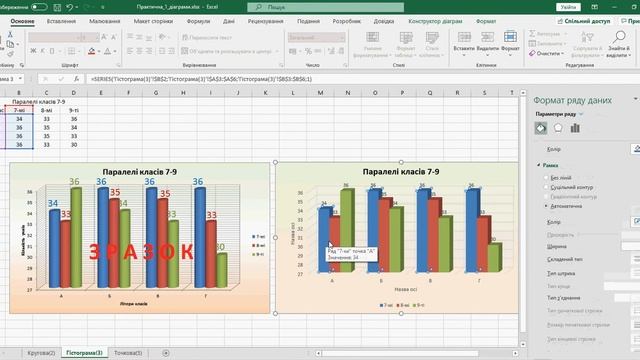640x360 pixels.
Task: Open the Font Color dropdown arrow
Action: pos(115,51)
